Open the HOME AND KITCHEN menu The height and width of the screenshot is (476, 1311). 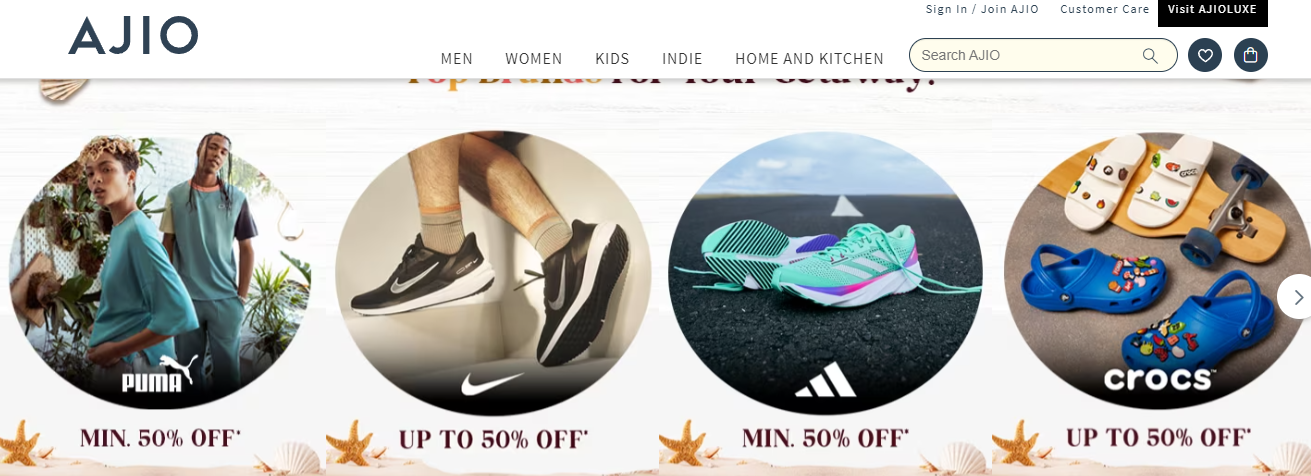pos(810,59)
